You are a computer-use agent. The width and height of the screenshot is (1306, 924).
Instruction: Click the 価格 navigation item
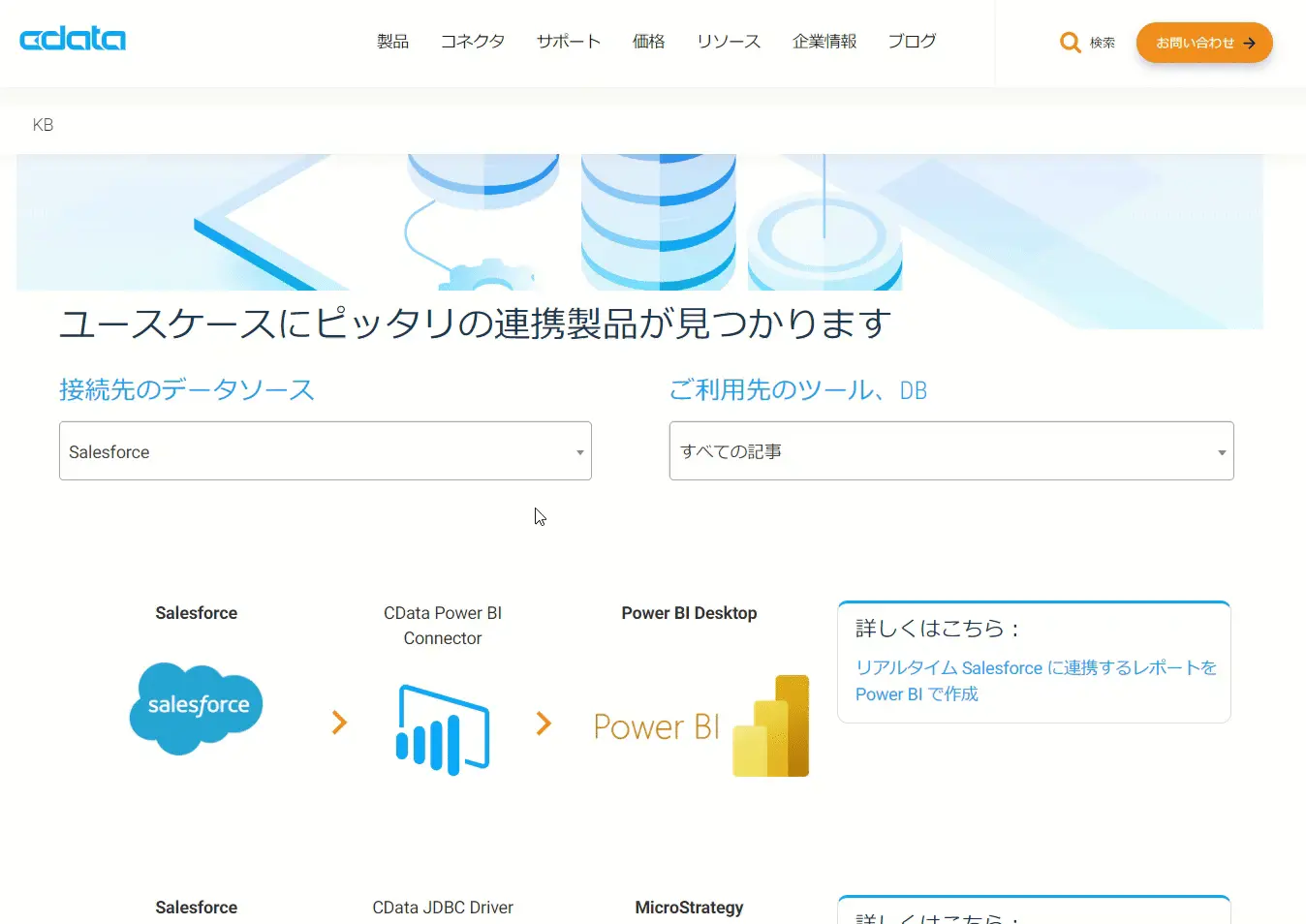(x=648, y=42)
